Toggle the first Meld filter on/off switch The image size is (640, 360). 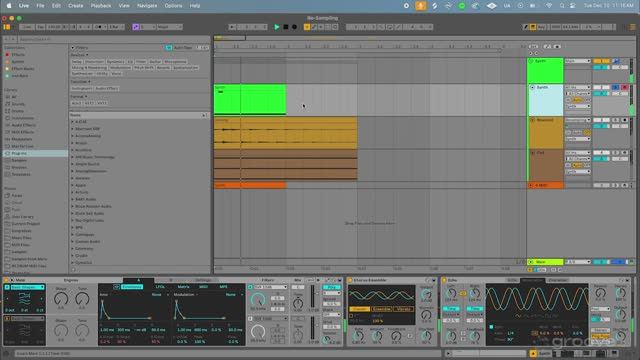pyautogui.click(x=250, y=287)
